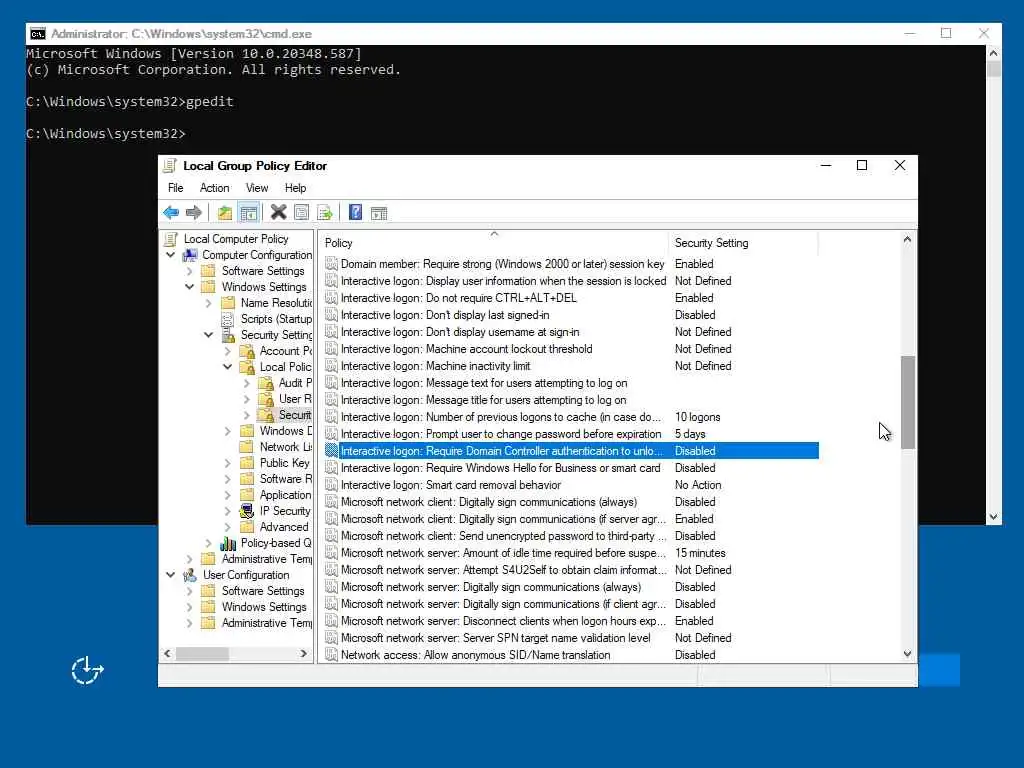
Task: Collapse the Security Settings node
Action: point(208,335)
